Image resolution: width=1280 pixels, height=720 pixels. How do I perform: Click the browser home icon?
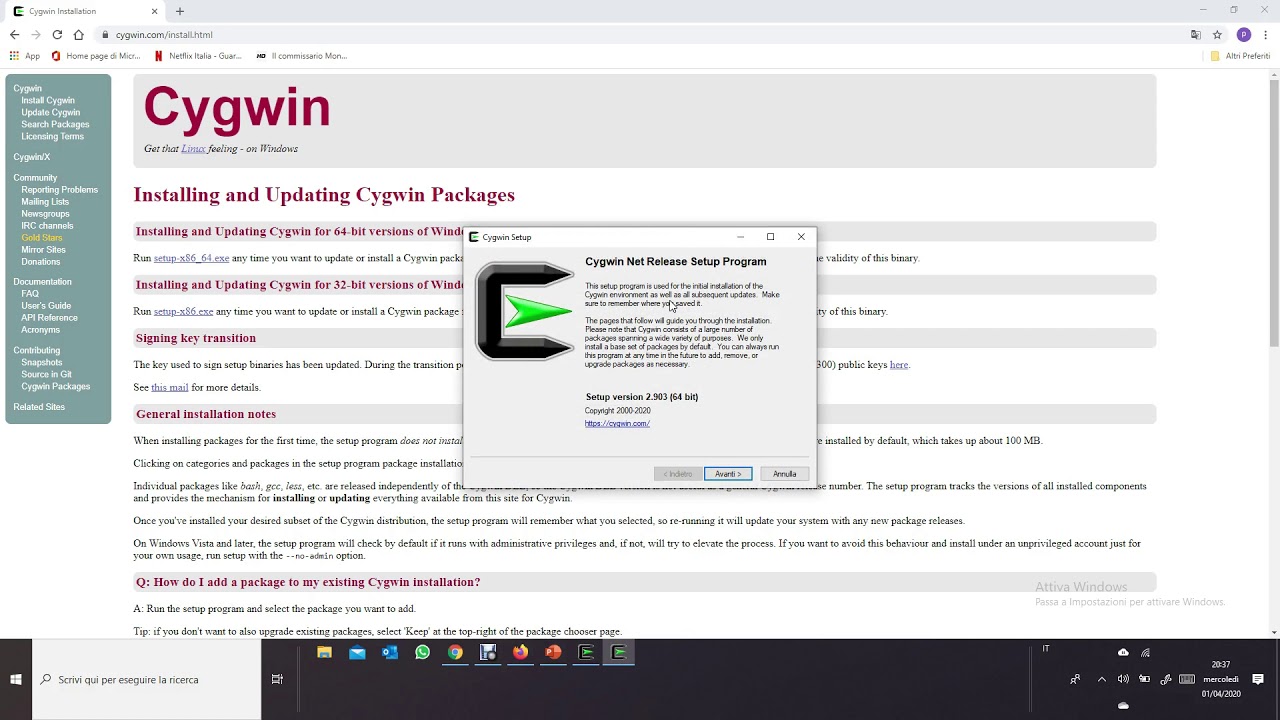pos(78,34)
